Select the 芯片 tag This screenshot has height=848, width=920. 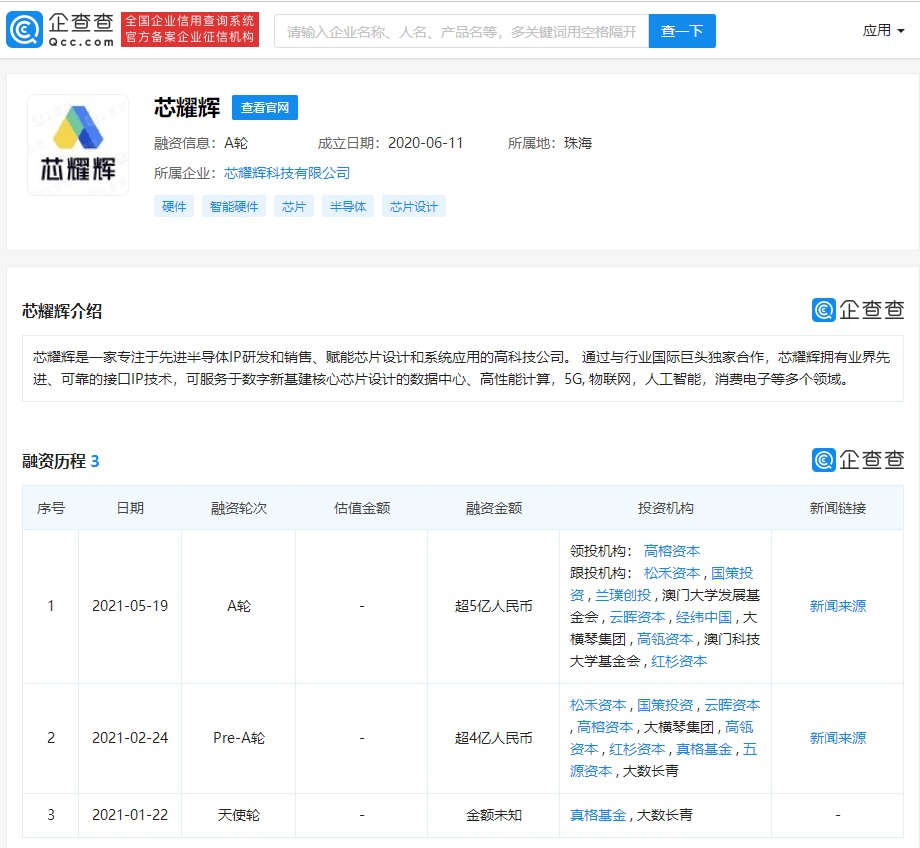293,207
